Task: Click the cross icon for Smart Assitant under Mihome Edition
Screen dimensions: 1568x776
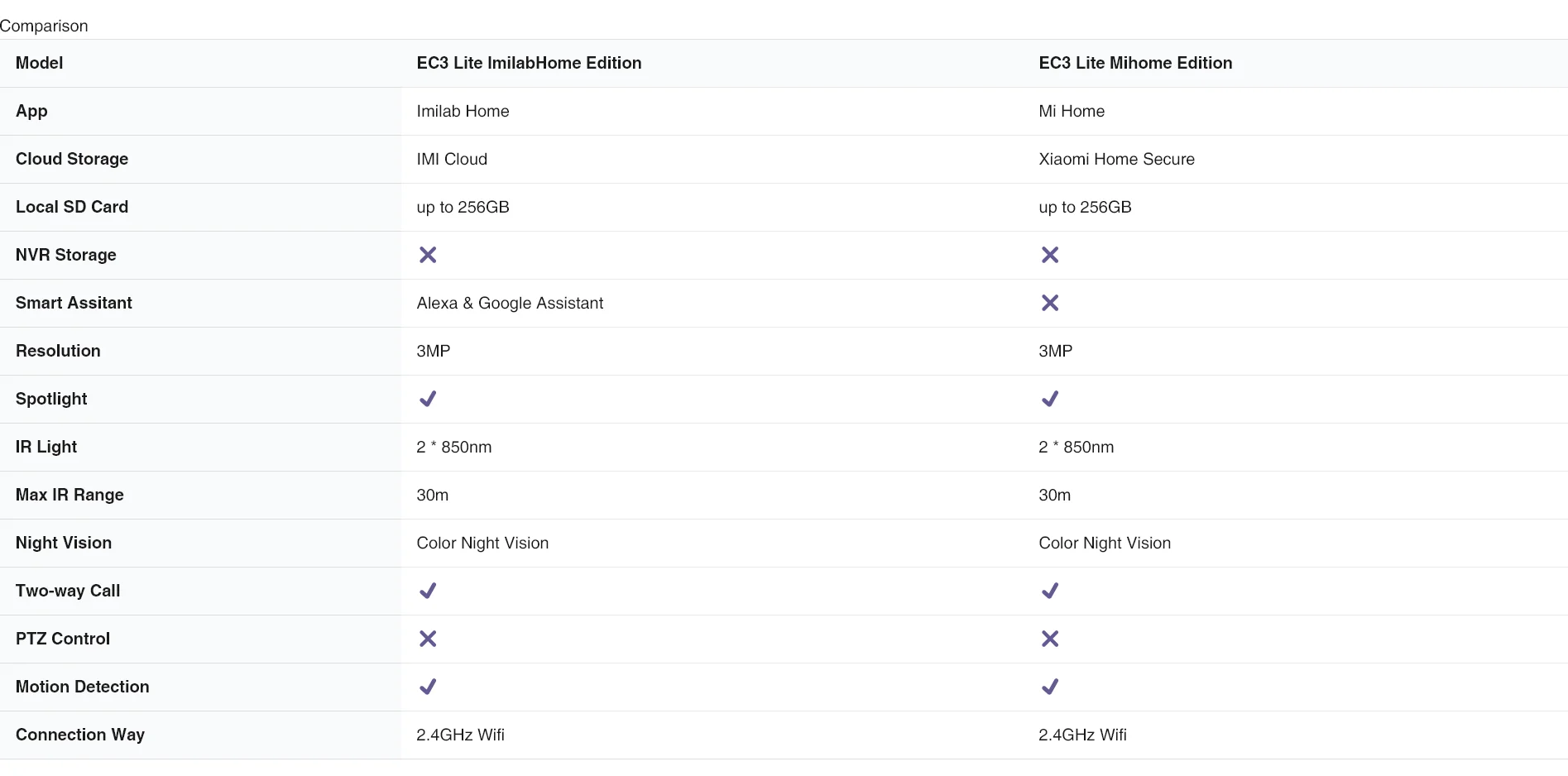Action: tap(1050, 303)
